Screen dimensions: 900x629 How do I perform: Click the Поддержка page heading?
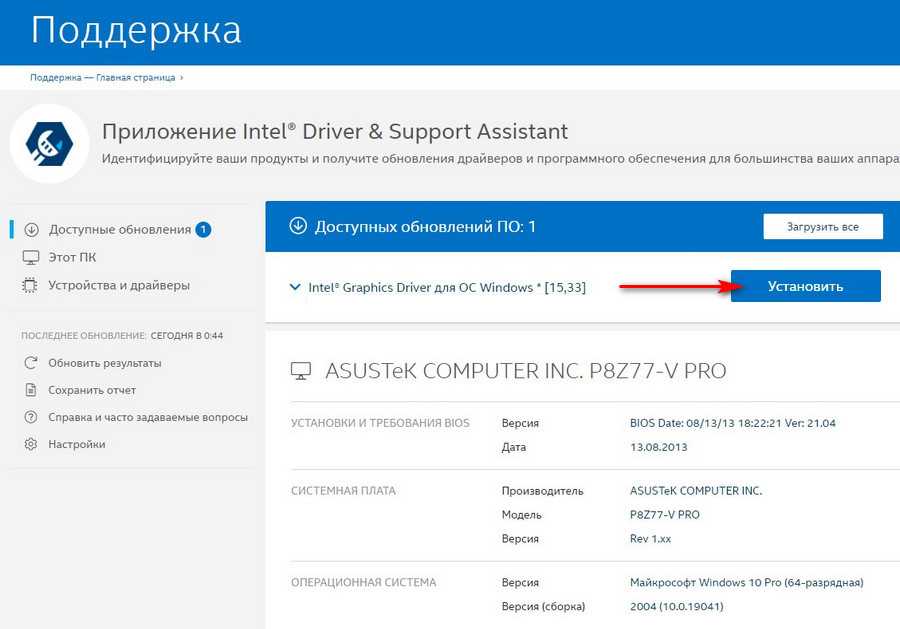(136, 30)
